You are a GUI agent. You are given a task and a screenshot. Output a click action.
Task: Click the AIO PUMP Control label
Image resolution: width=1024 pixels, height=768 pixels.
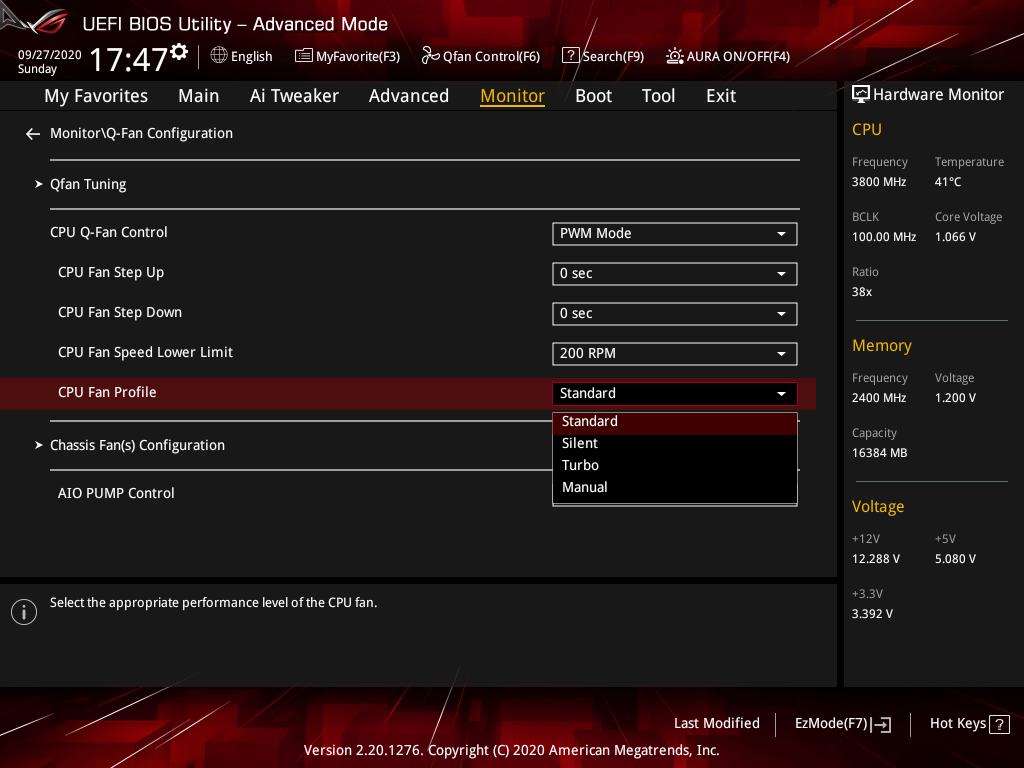tap(116, 493)
